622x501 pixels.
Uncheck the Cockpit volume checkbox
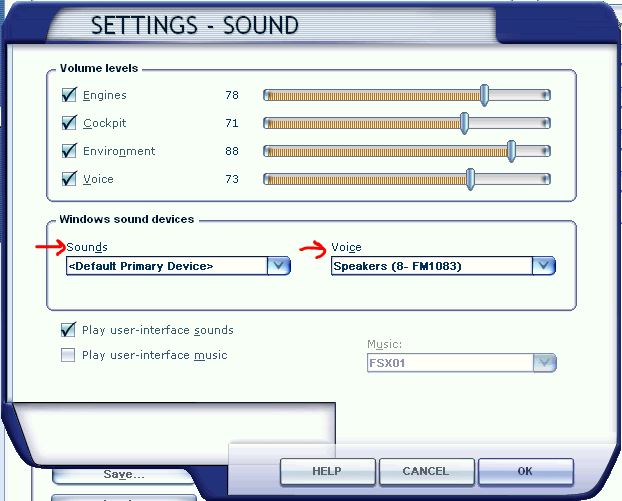69,123
